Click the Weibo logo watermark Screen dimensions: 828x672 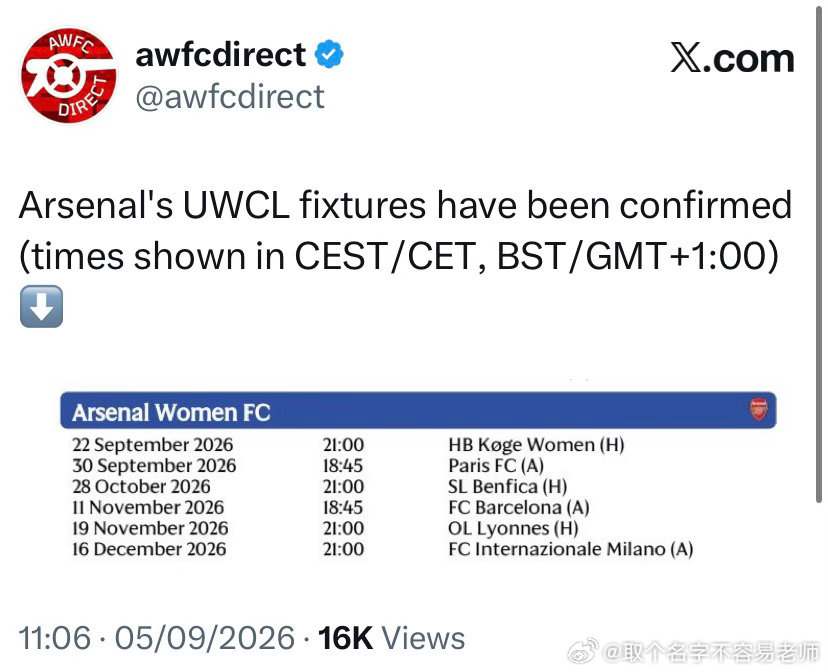[x=583, y=651]
